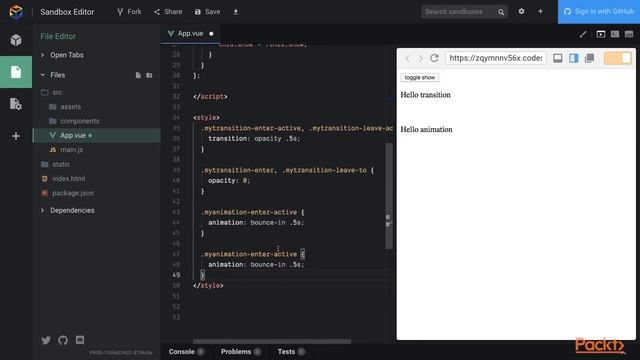Open the preview in a new window icon

589,58
